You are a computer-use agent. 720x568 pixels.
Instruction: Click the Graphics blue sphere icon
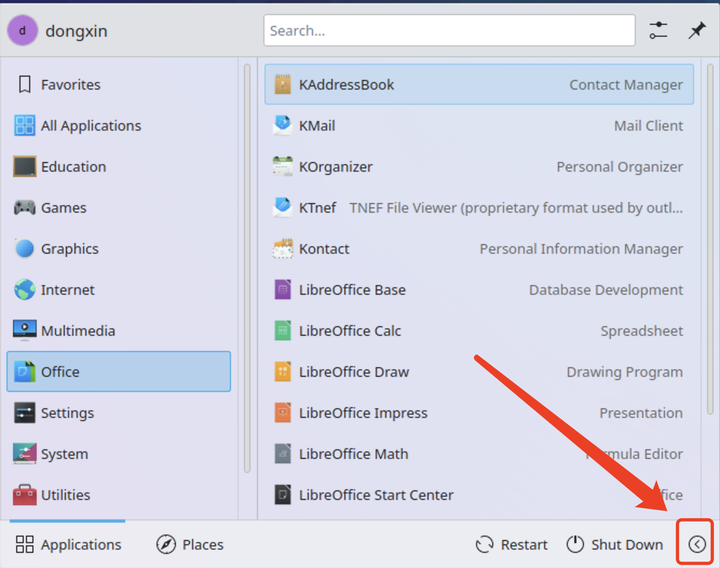pyautogui.click(x=24, y=248)
